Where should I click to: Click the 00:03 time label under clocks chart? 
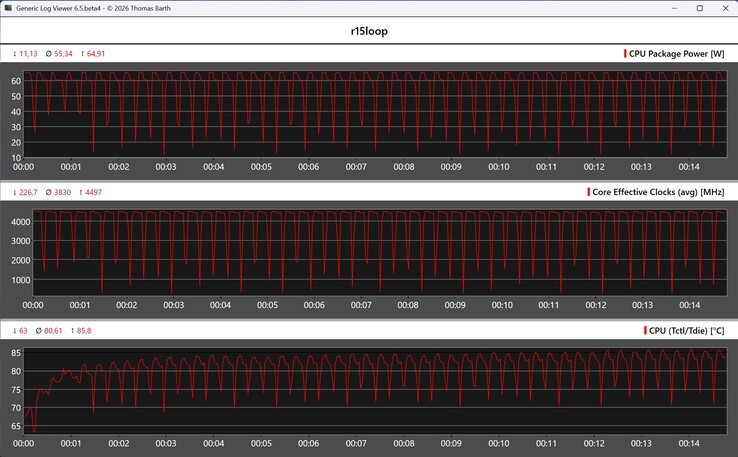coord(174,305)
